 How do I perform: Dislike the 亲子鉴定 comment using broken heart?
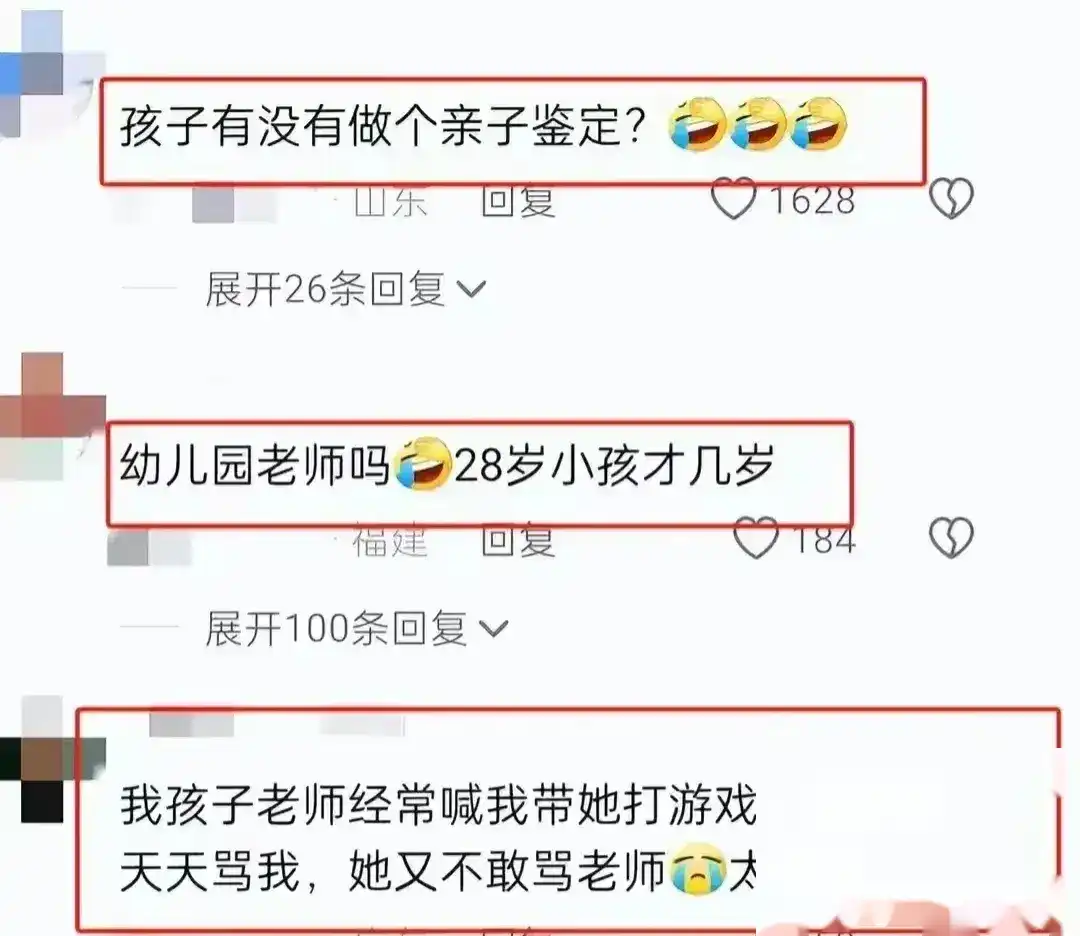coord(951,198)
